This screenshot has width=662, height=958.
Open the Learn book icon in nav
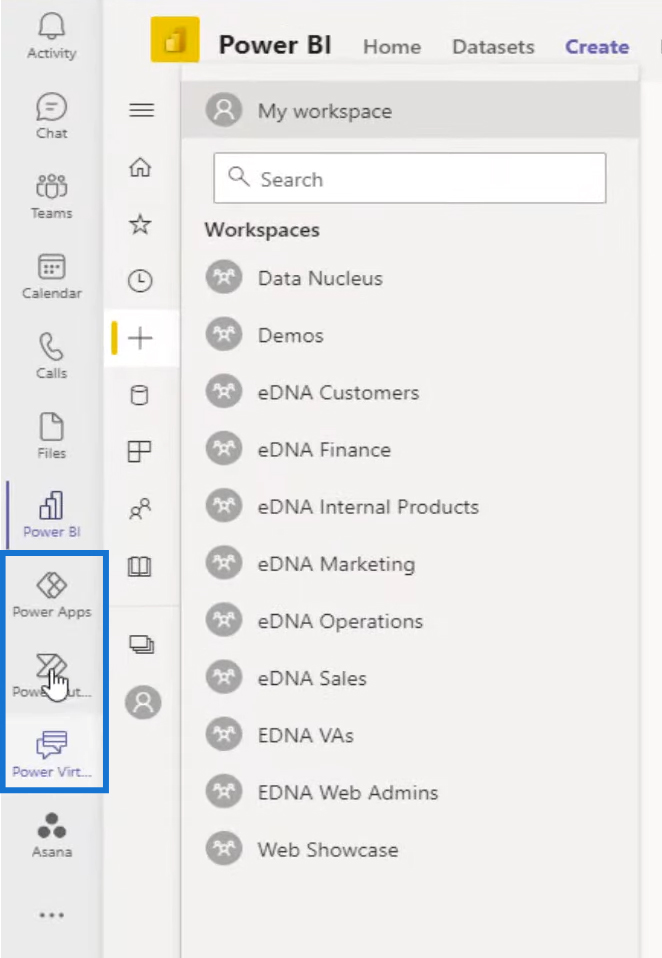pyautogui.click(x=140, y=566)
